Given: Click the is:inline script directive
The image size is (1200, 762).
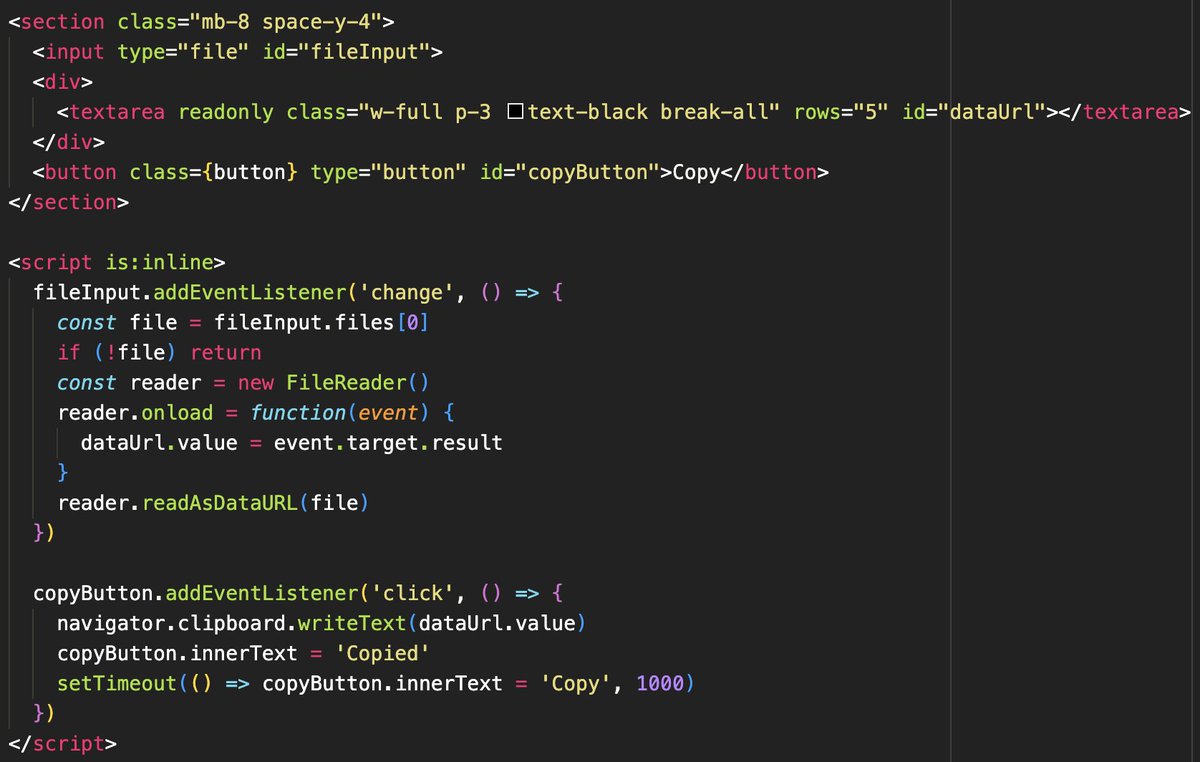Looking at the screenshot, I should pos(160,263).
